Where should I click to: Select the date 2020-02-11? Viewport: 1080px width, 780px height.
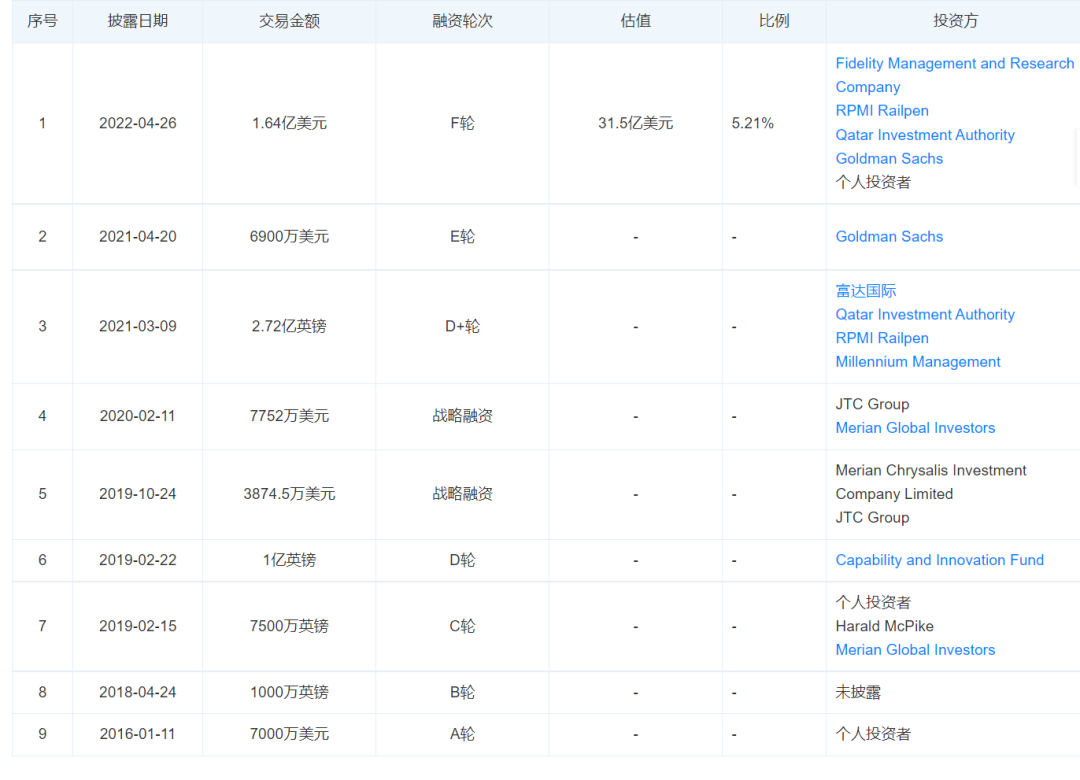click(138, 416)
